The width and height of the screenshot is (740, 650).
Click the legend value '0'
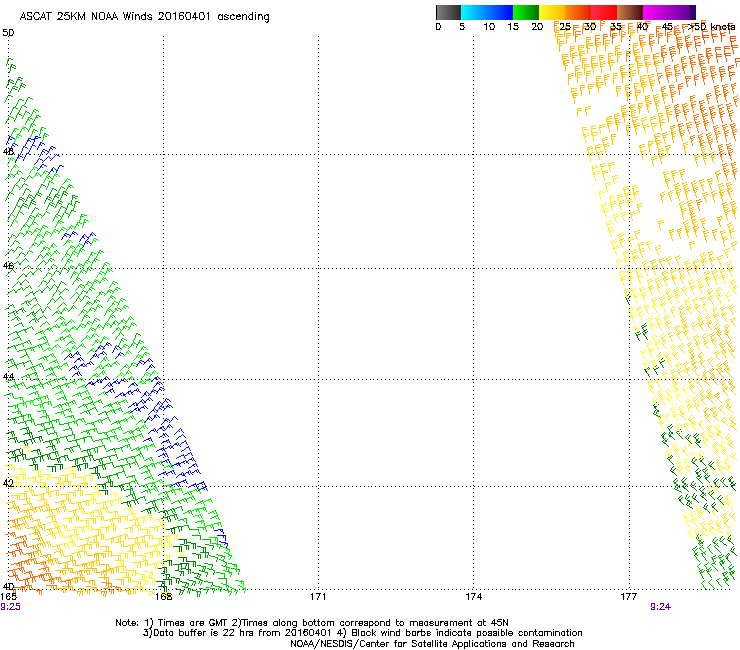pyautogui.click(x=438, y=27)
